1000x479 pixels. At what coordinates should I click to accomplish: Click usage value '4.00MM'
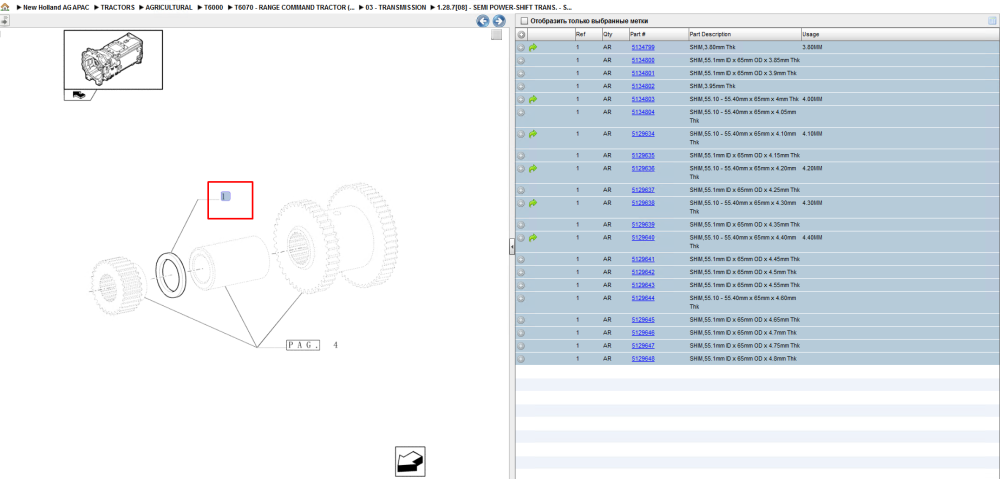[x=812, y=99]
